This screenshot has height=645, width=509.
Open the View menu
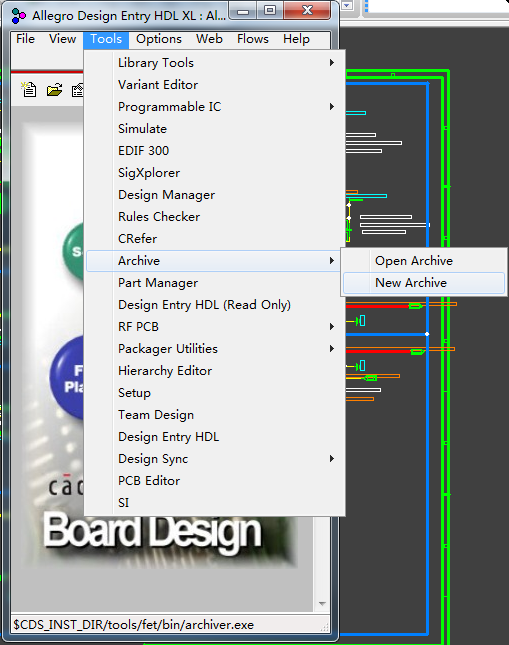(63, 39)
